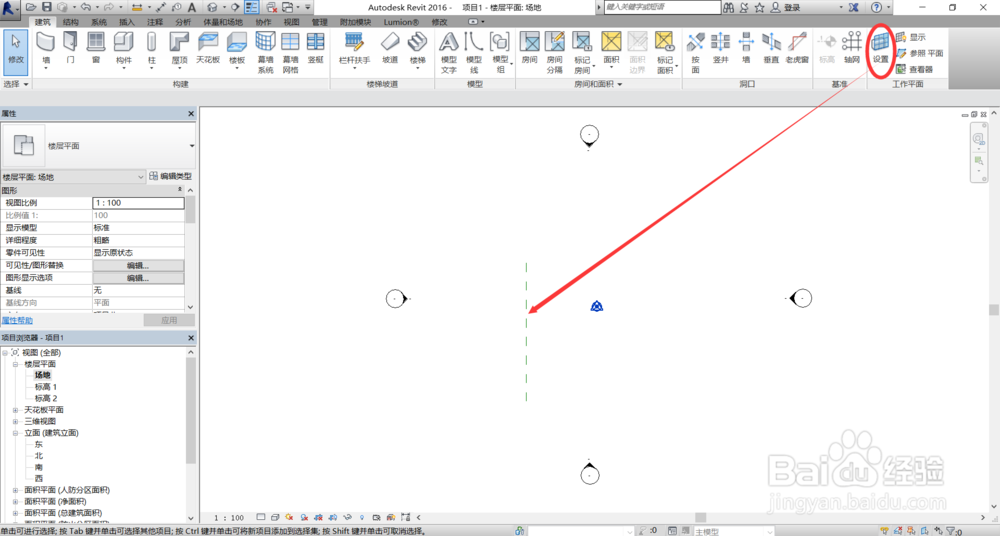This screenshot has height=536, width=1000.
Task: Click the canvas horizontal scrollbar thumb
Action: click(x=700, y=517)
